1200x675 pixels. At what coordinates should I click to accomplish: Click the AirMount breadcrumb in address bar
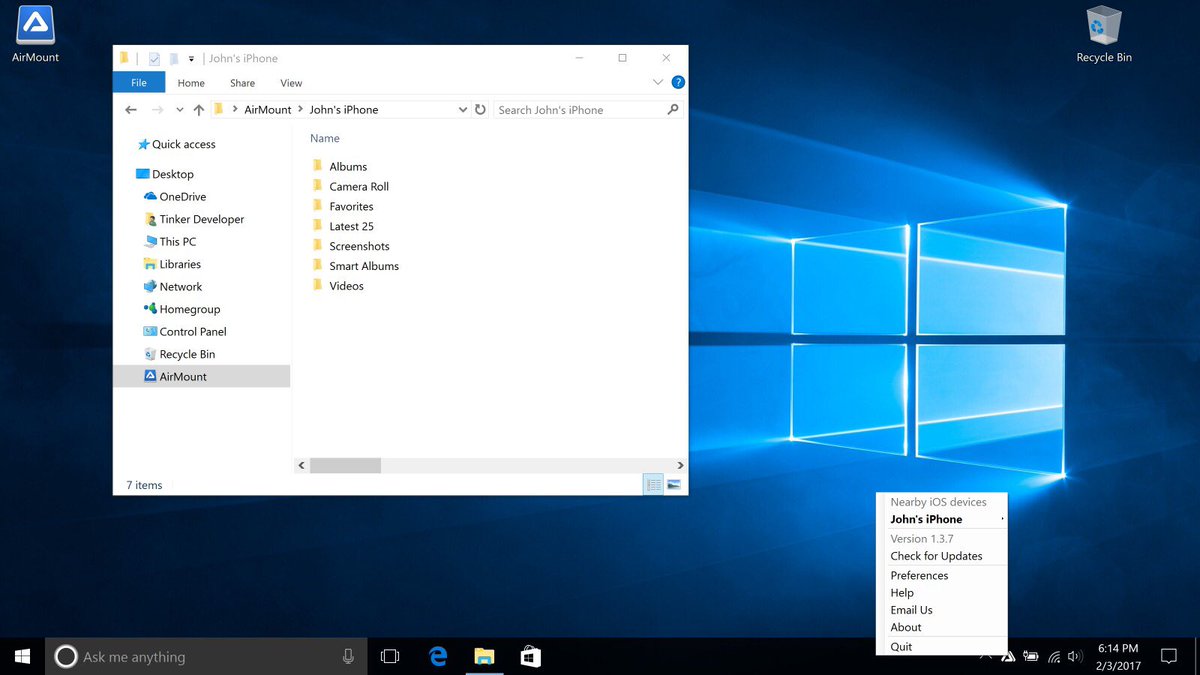pyautogui.click(x=268, y=110)
